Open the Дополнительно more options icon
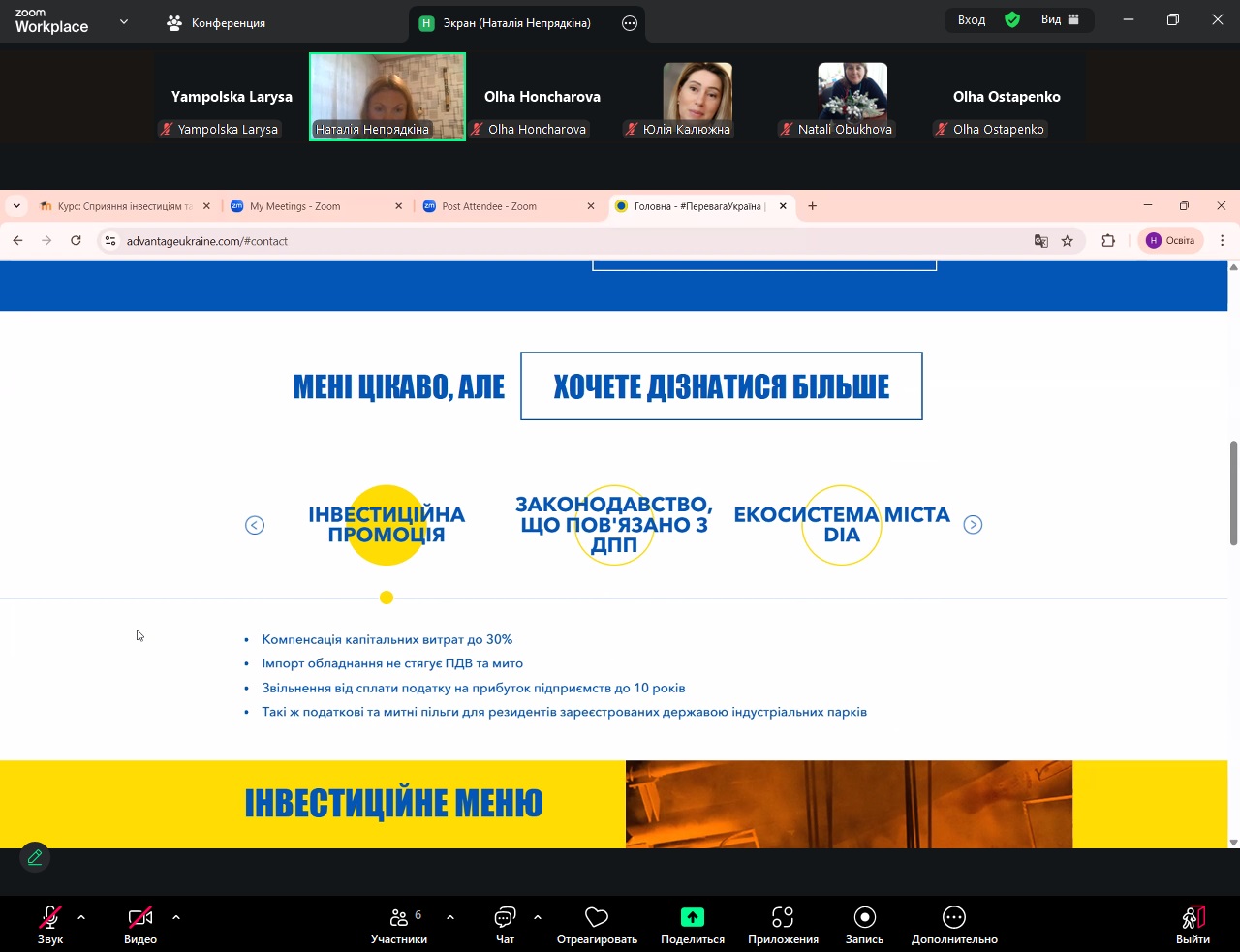 click(x=953, y=917)
